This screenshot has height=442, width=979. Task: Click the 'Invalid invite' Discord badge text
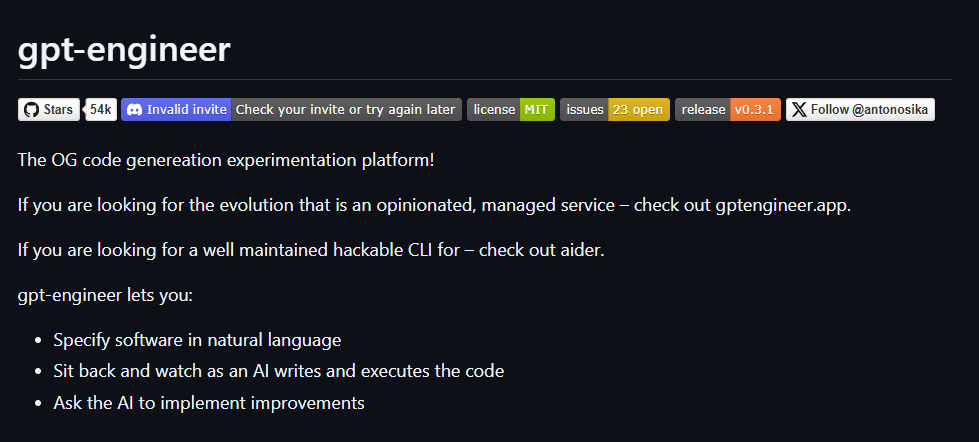(x=187, y=110)
